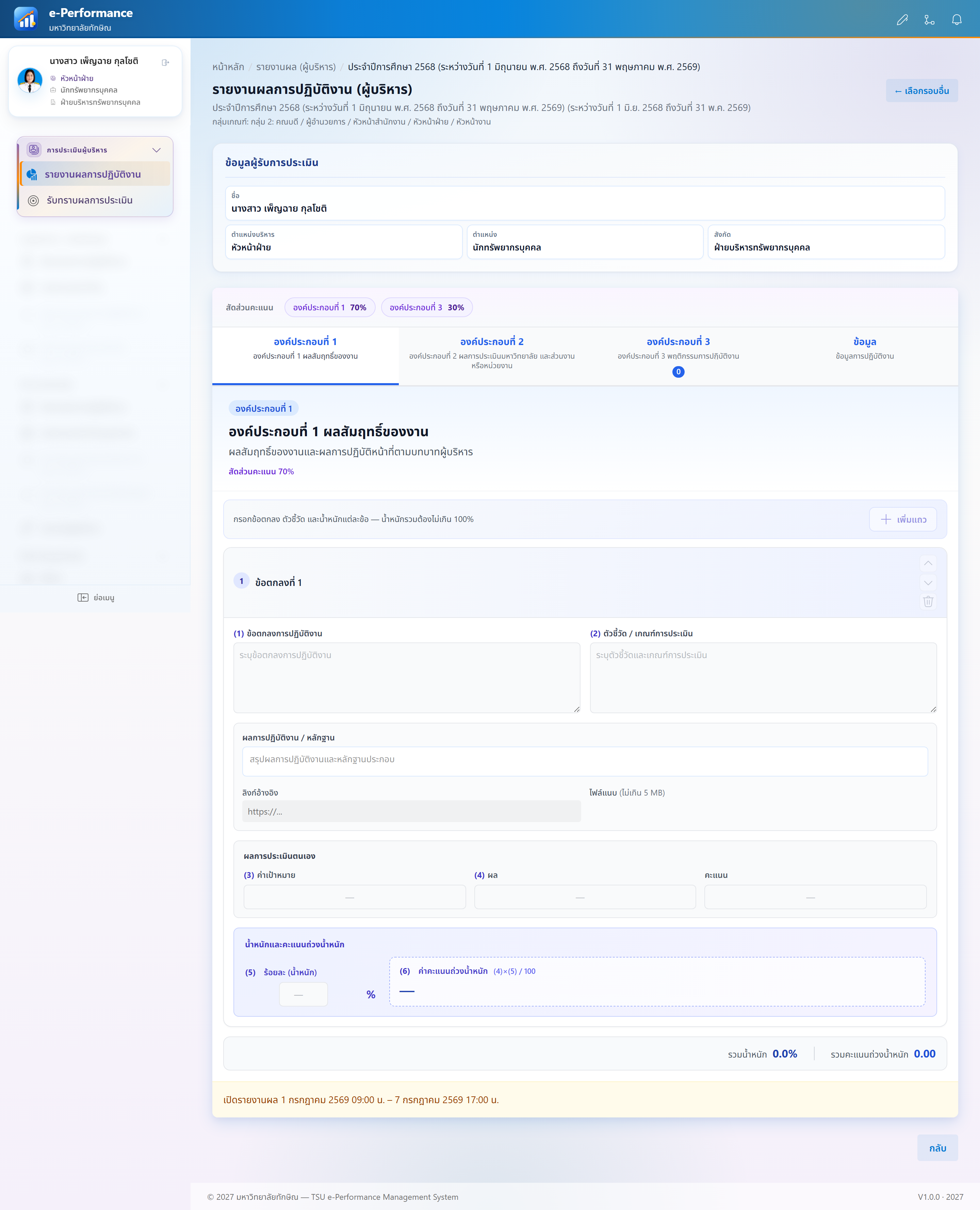Move ข้อตกลงที่ 1 up with chevron

point(928,563)
